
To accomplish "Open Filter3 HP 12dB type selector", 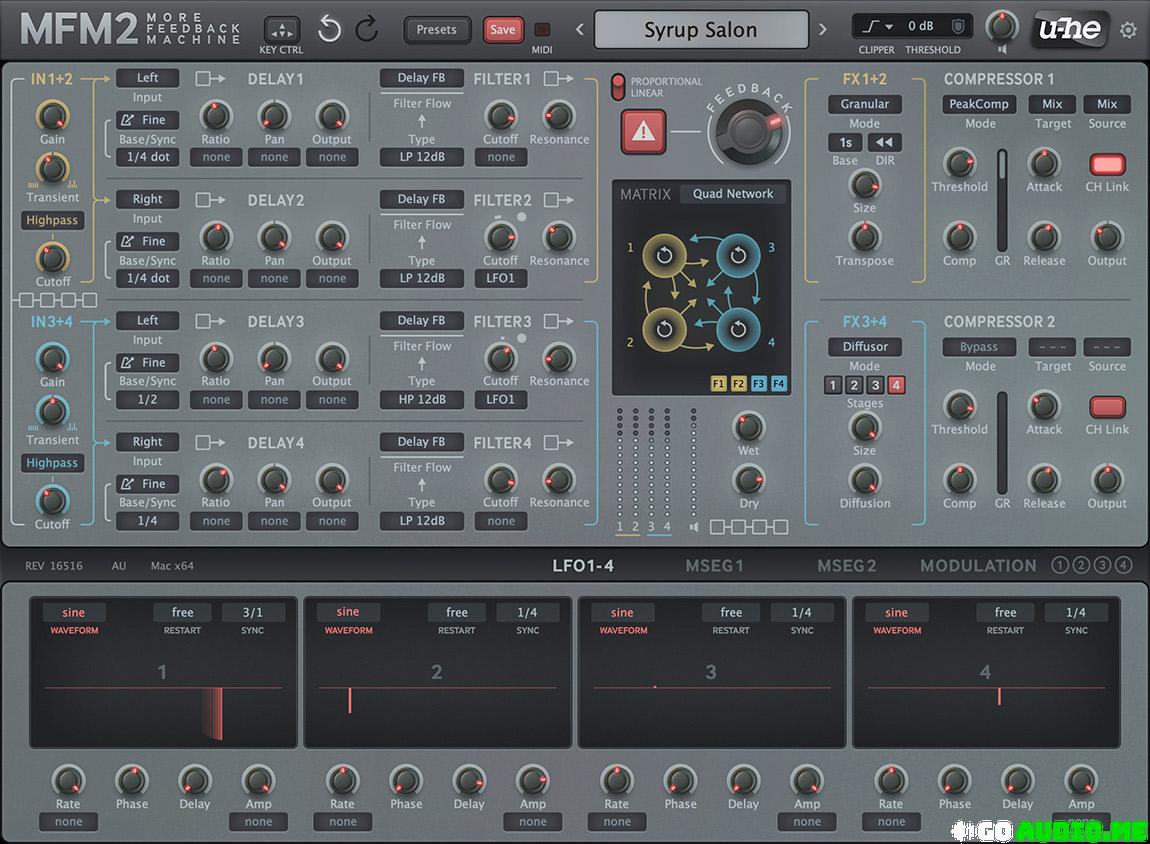I will coord(422,400).
